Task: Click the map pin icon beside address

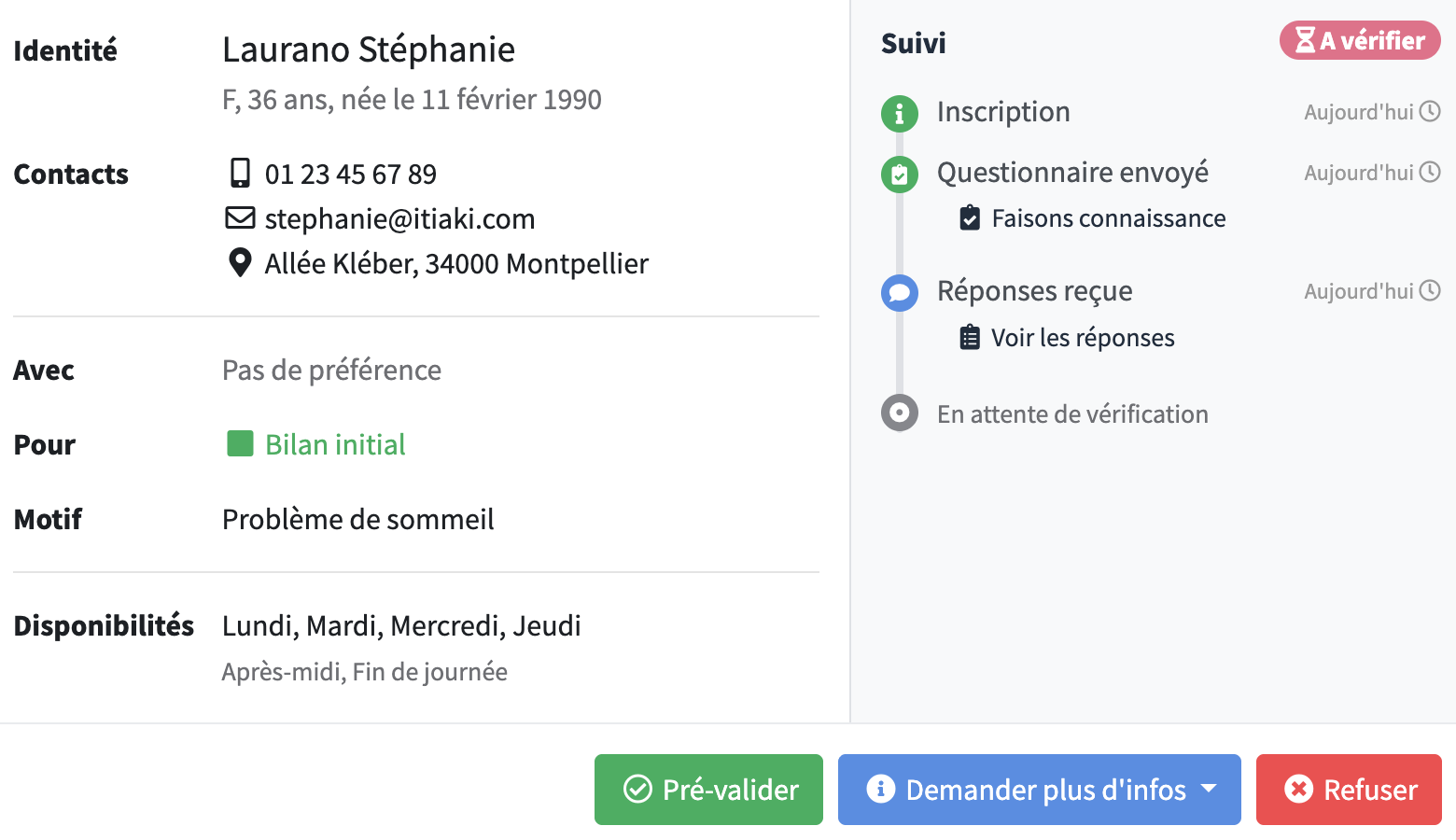Action: click(x=240, y=263)
